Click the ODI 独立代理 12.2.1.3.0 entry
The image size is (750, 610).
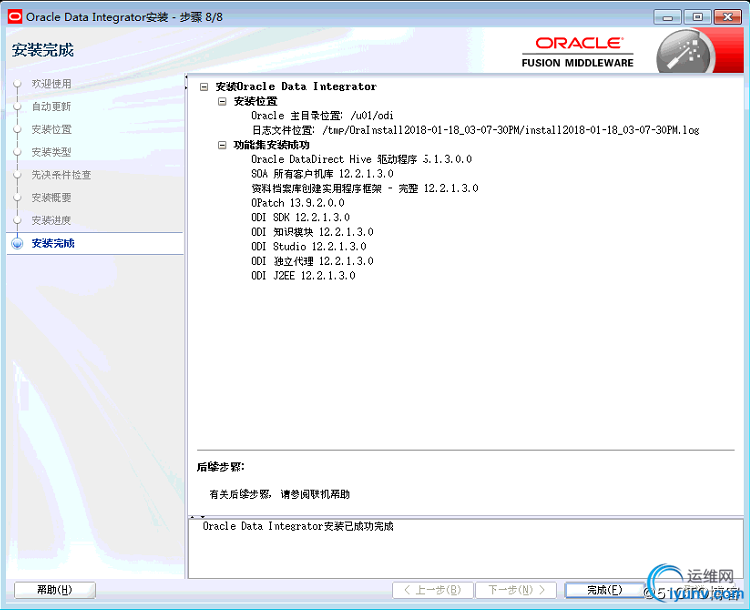(312, 261)
